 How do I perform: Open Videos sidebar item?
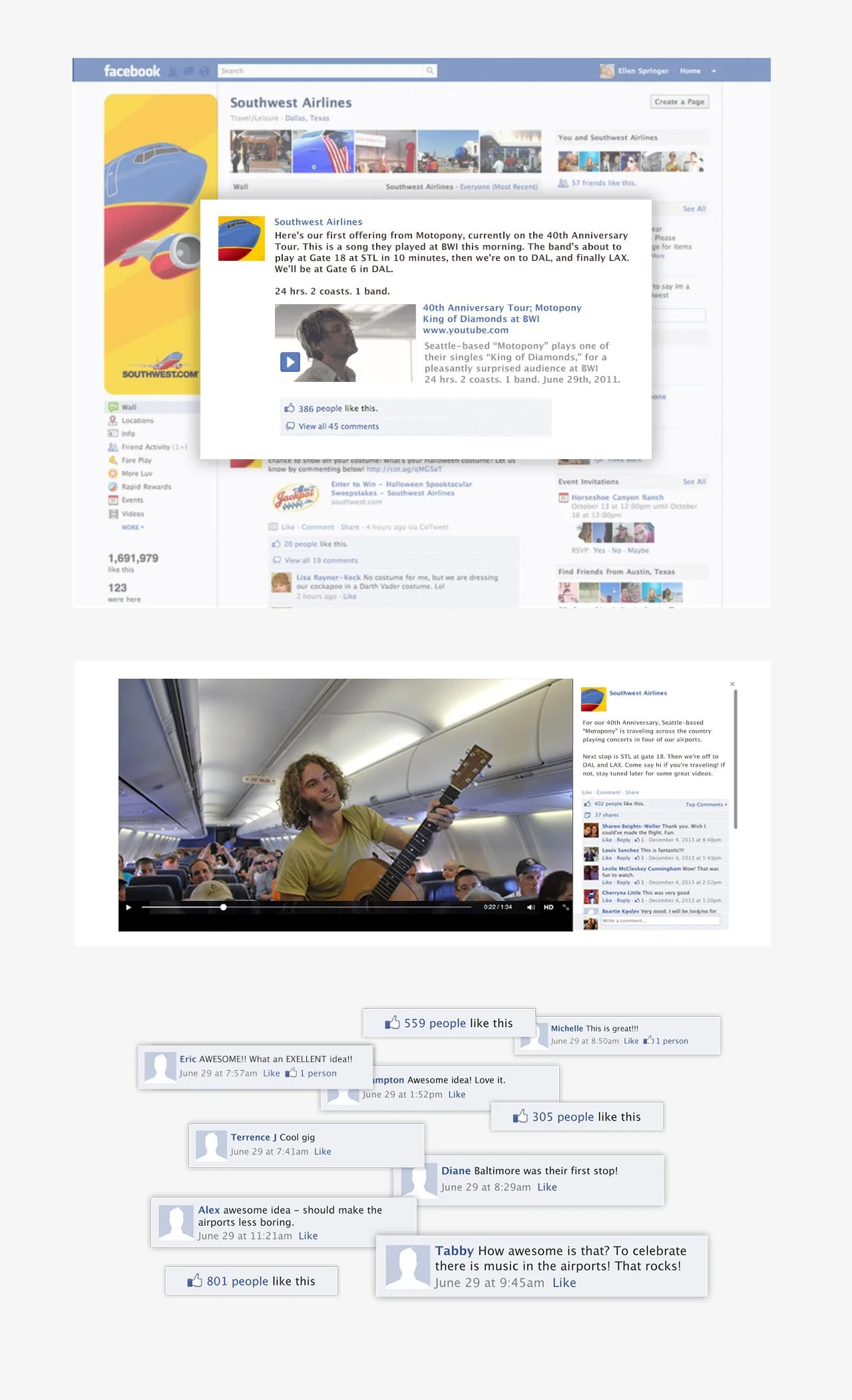click(132, 514)
